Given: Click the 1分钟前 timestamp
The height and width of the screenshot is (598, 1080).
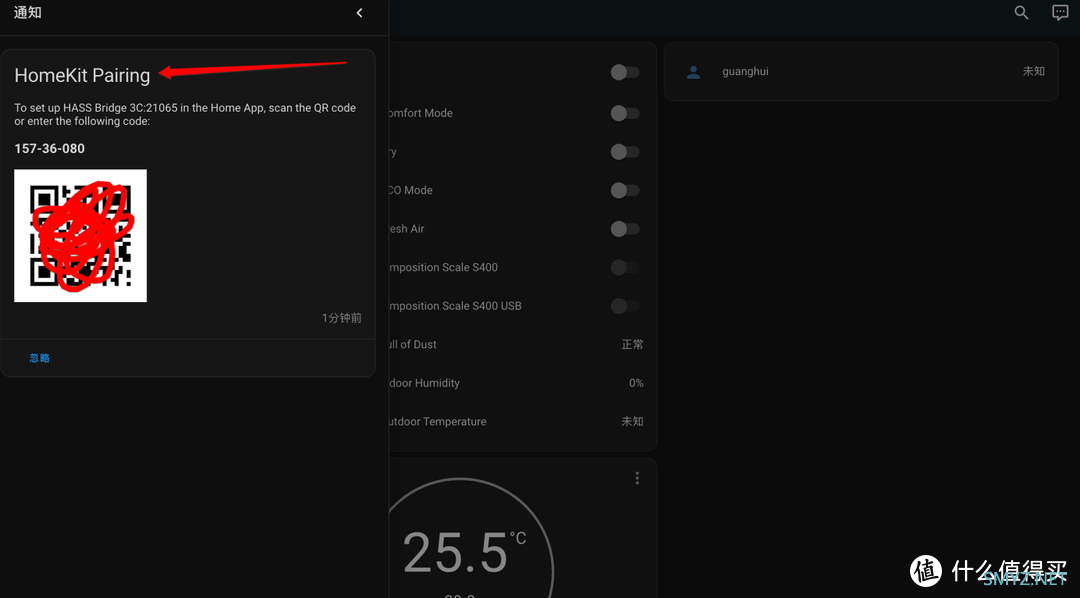Looking at the screenshot, I should [x=342, y=318].
